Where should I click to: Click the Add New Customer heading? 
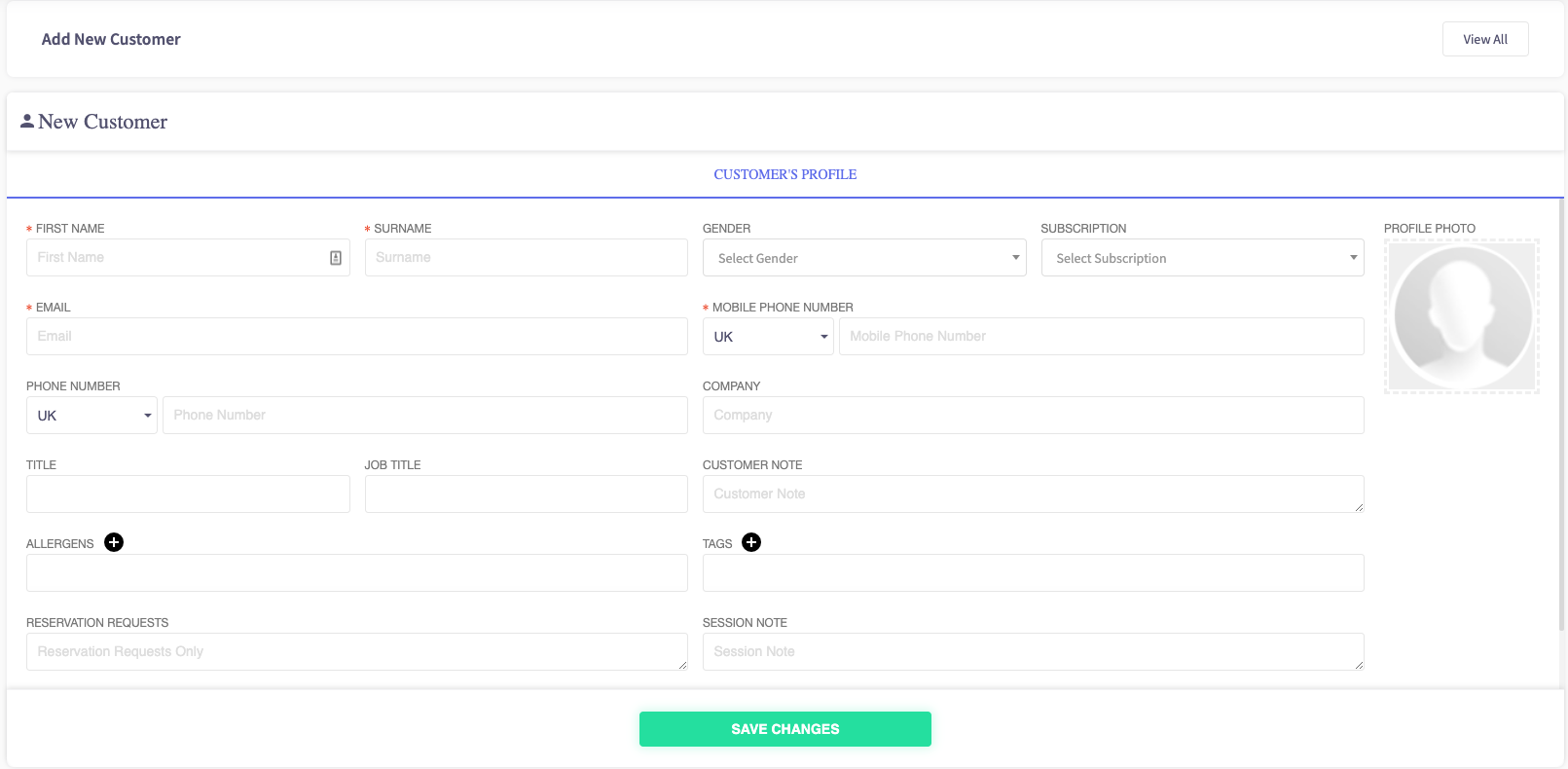coord(111,39)
